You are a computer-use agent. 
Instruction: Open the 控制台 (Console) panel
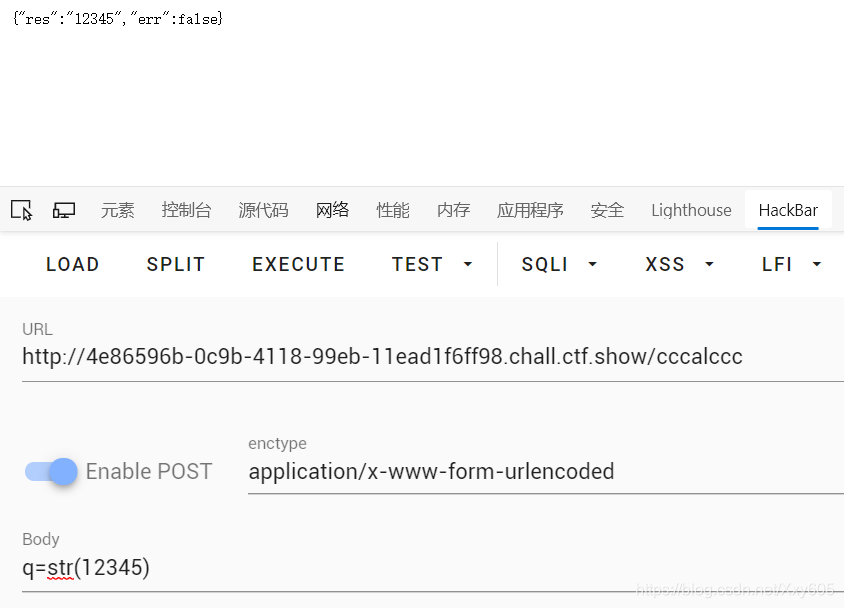(x=186, y=210)
